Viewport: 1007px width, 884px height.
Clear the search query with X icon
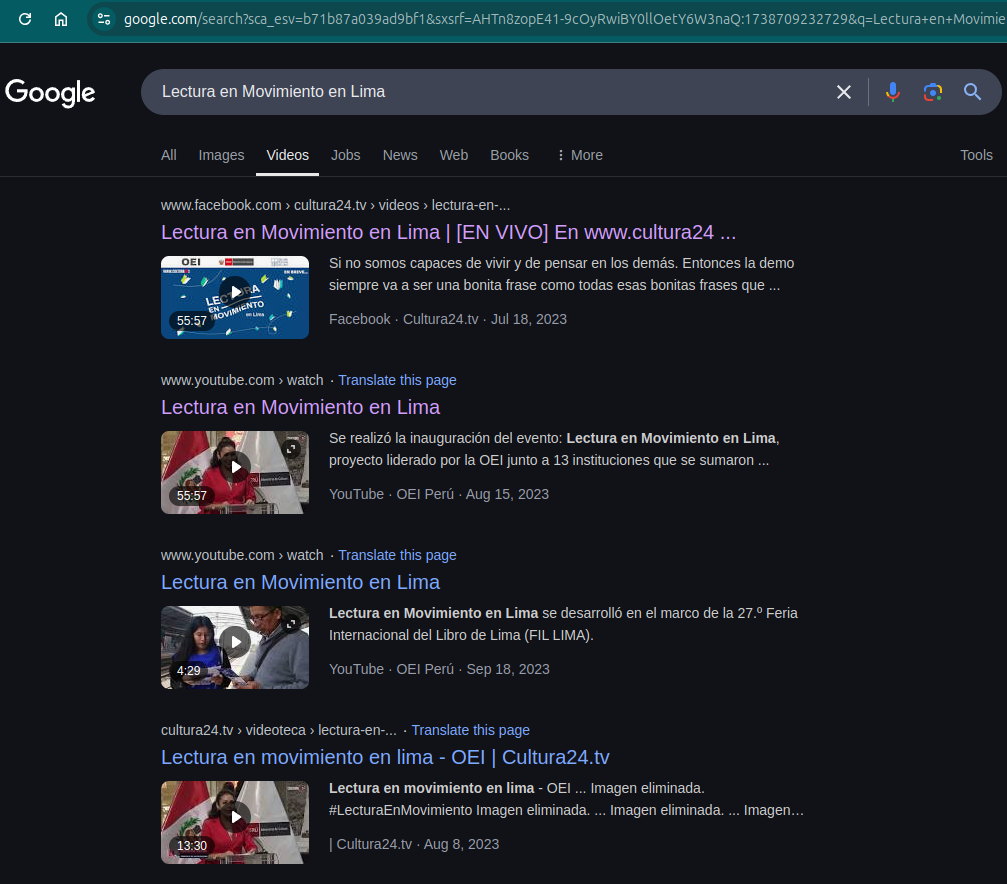point(844,92)
